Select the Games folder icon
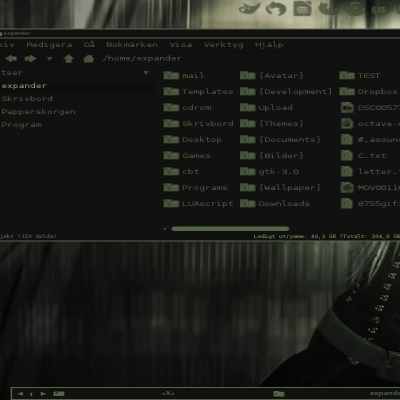The height and width of the screenshot is (400, 400). tap(171, 156)
